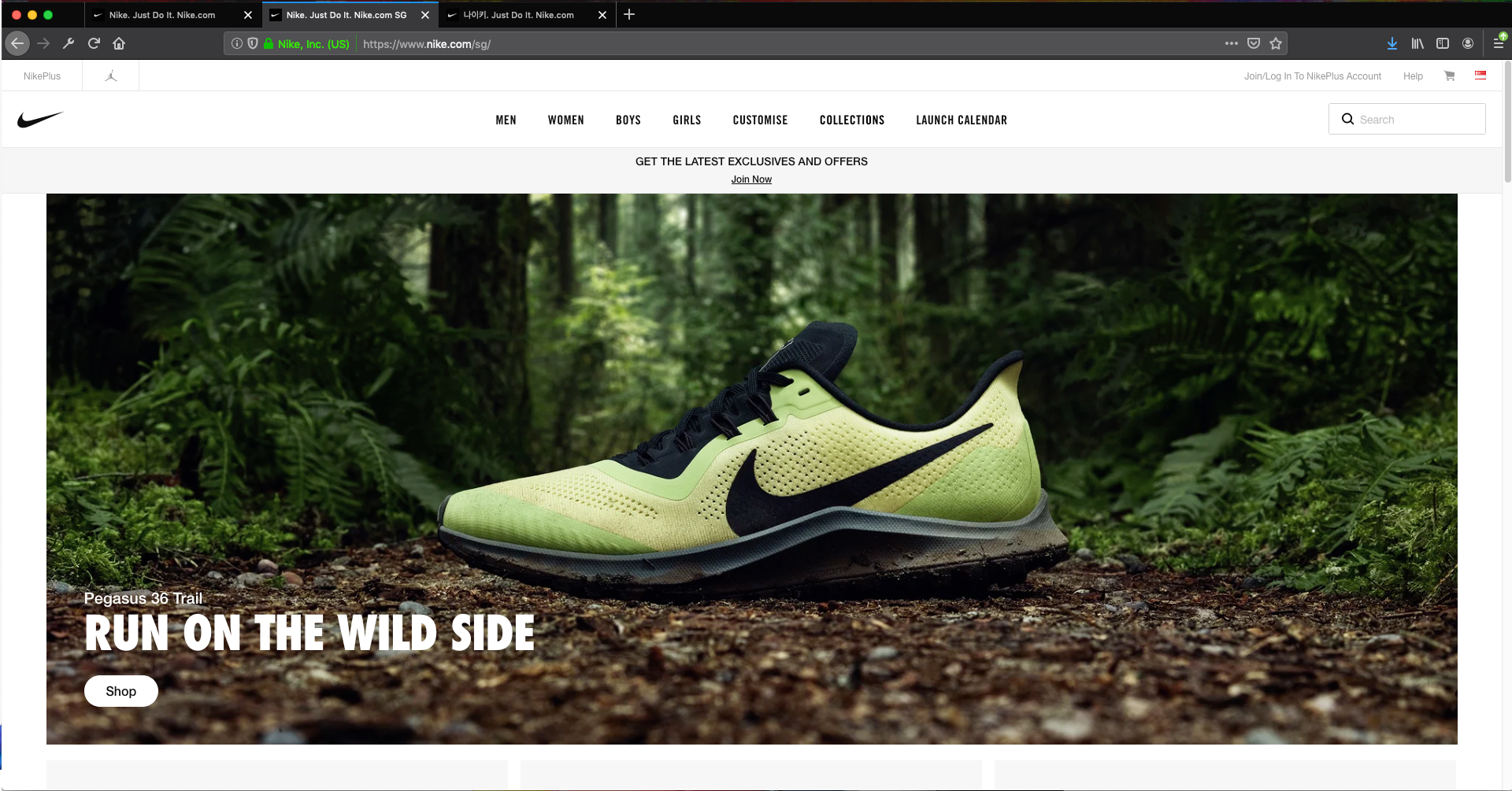
Task: Click the Join Now link
Action: [751, 179]
